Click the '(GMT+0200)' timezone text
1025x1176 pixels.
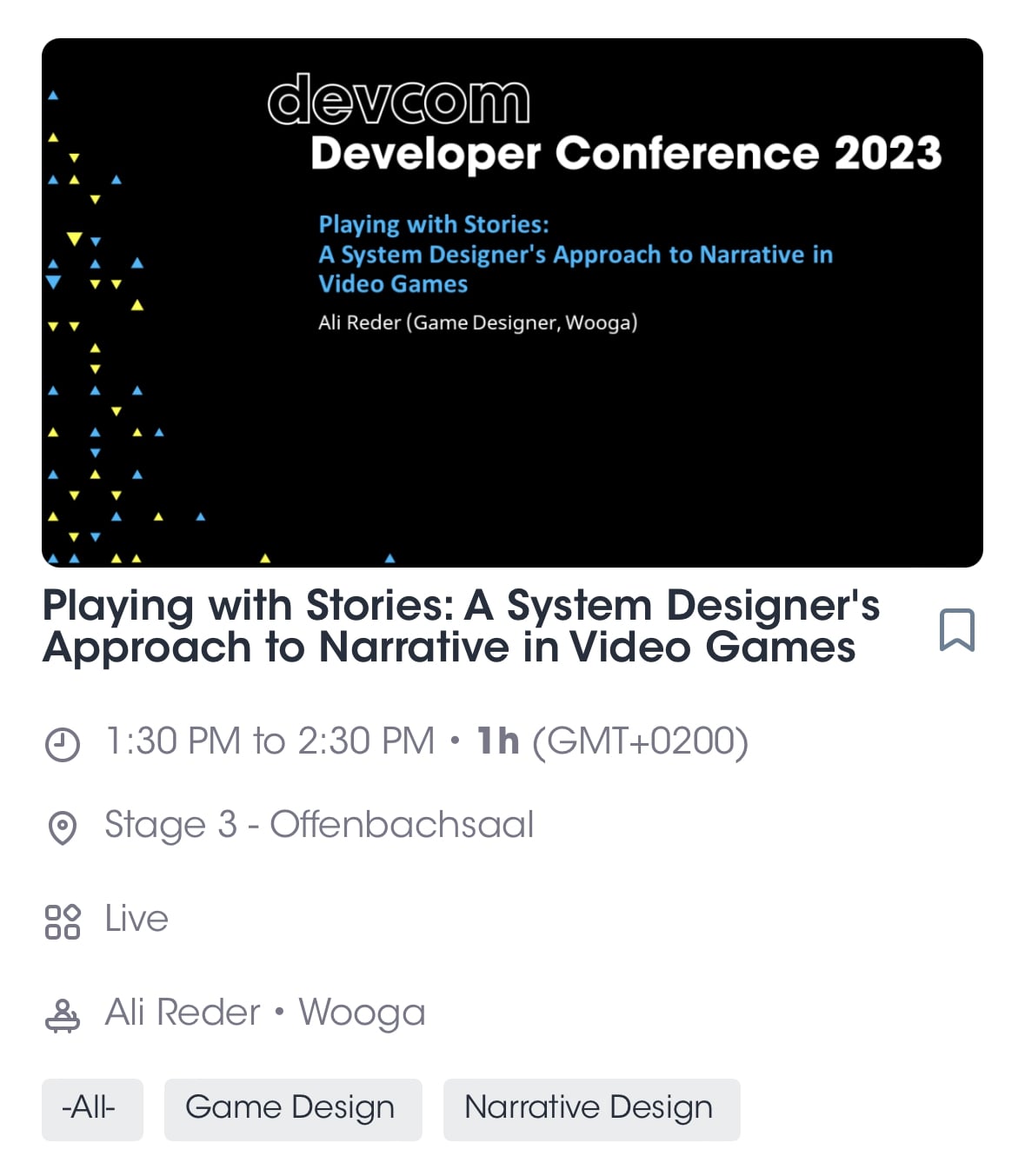pos(640,742)
